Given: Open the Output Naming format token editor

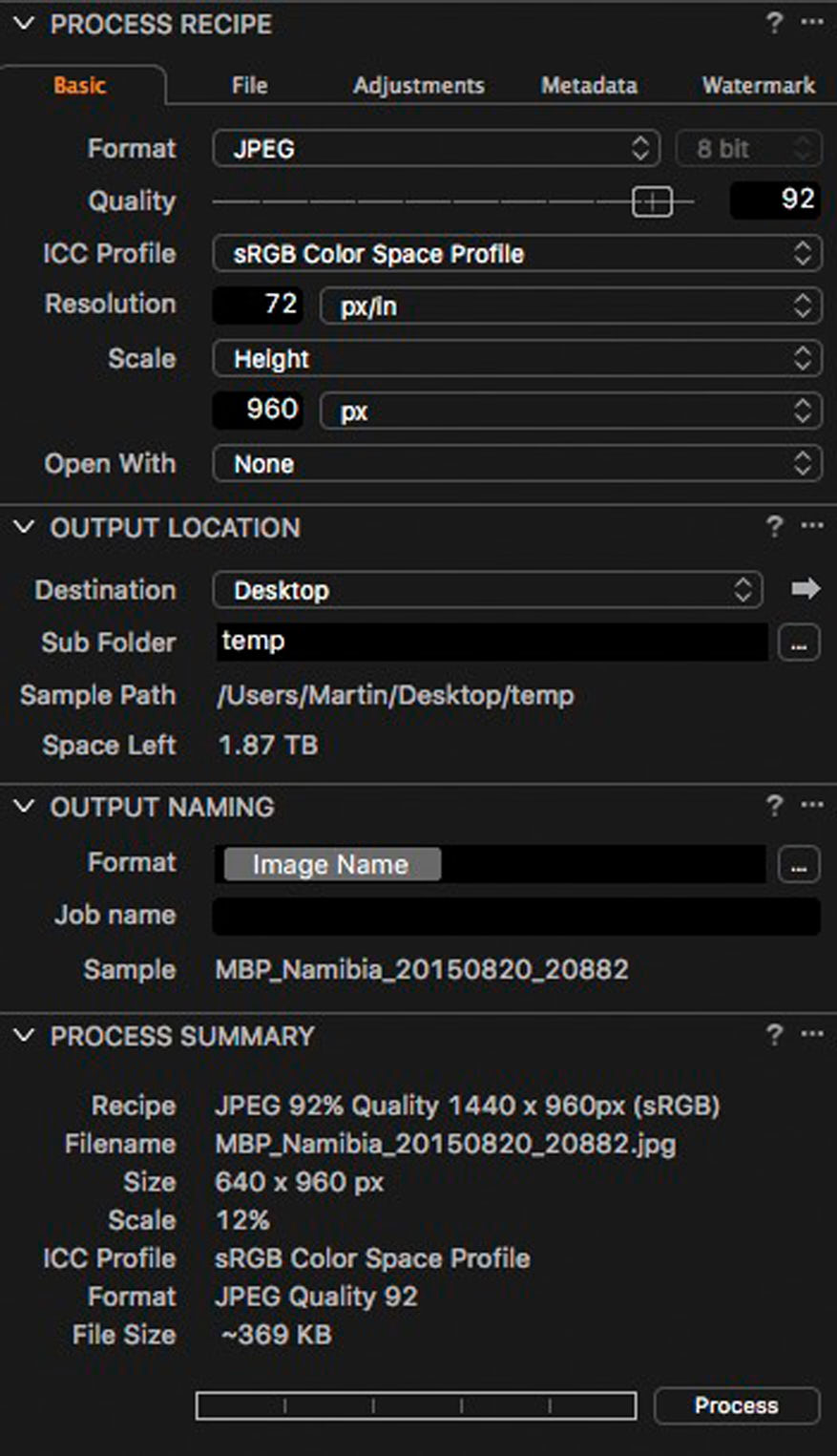Looking at the screenshot, I should pyautogui.click(x=799, y=865).
